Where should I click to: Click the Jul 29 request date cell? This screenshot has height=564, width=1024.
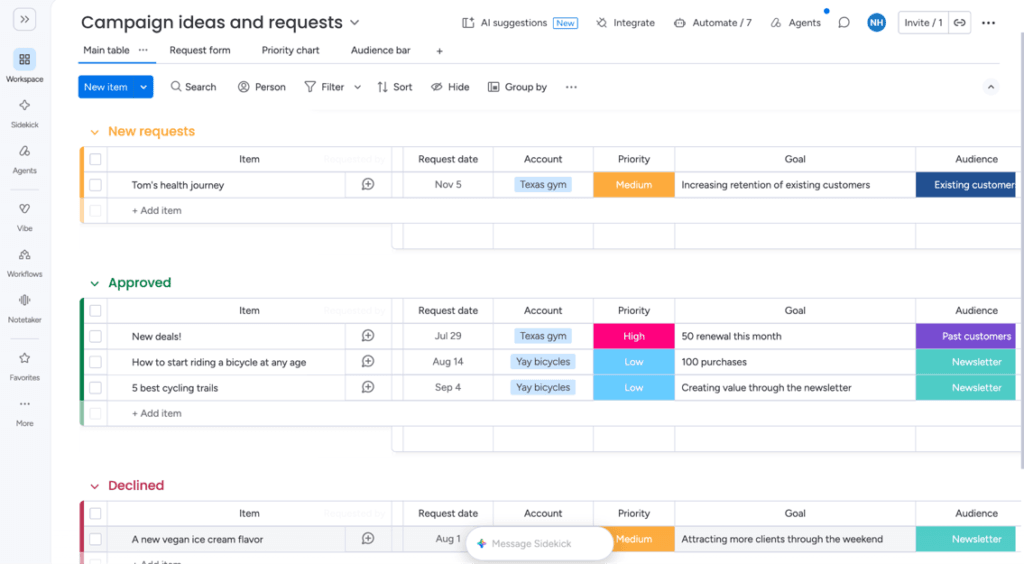pyautogui.click(x=448, y=336)
